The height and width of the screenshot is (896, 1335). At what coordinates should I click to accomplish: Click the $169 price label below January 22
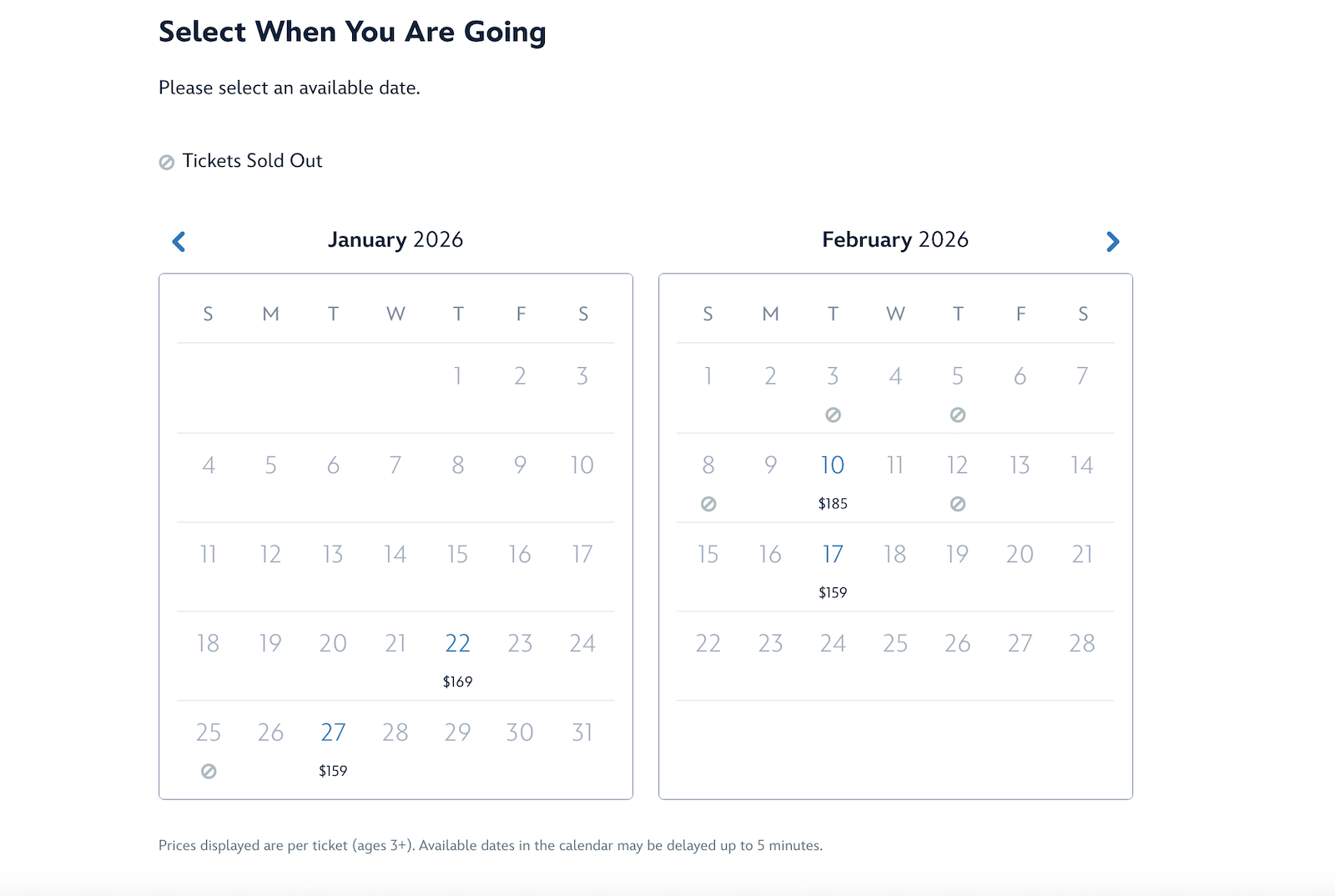click(x=457, y=681)
